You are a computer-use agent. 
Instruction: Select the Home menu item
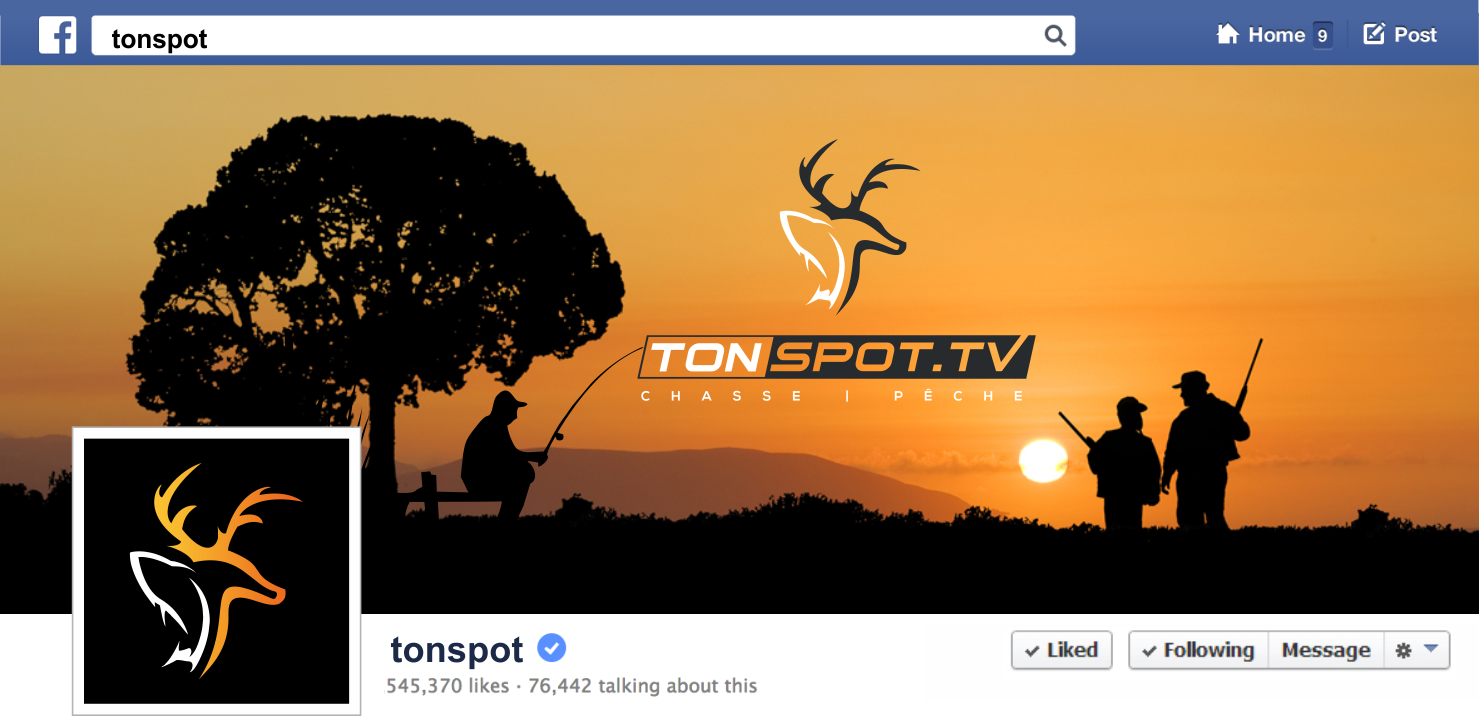pos(1274,35)
